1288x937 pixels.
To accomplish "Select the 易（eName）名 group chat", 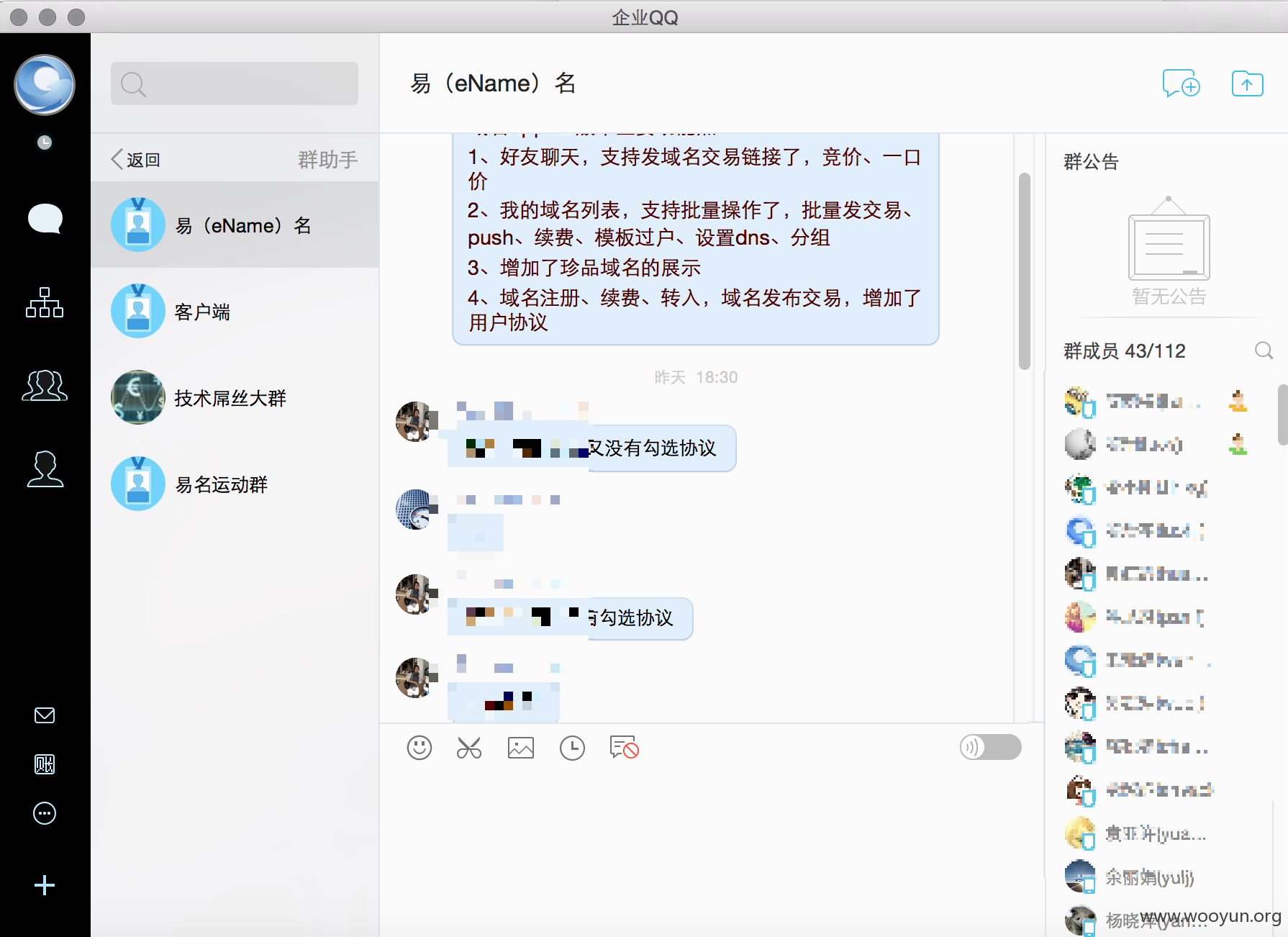I will pyautogui.click(x=235, y=225).
